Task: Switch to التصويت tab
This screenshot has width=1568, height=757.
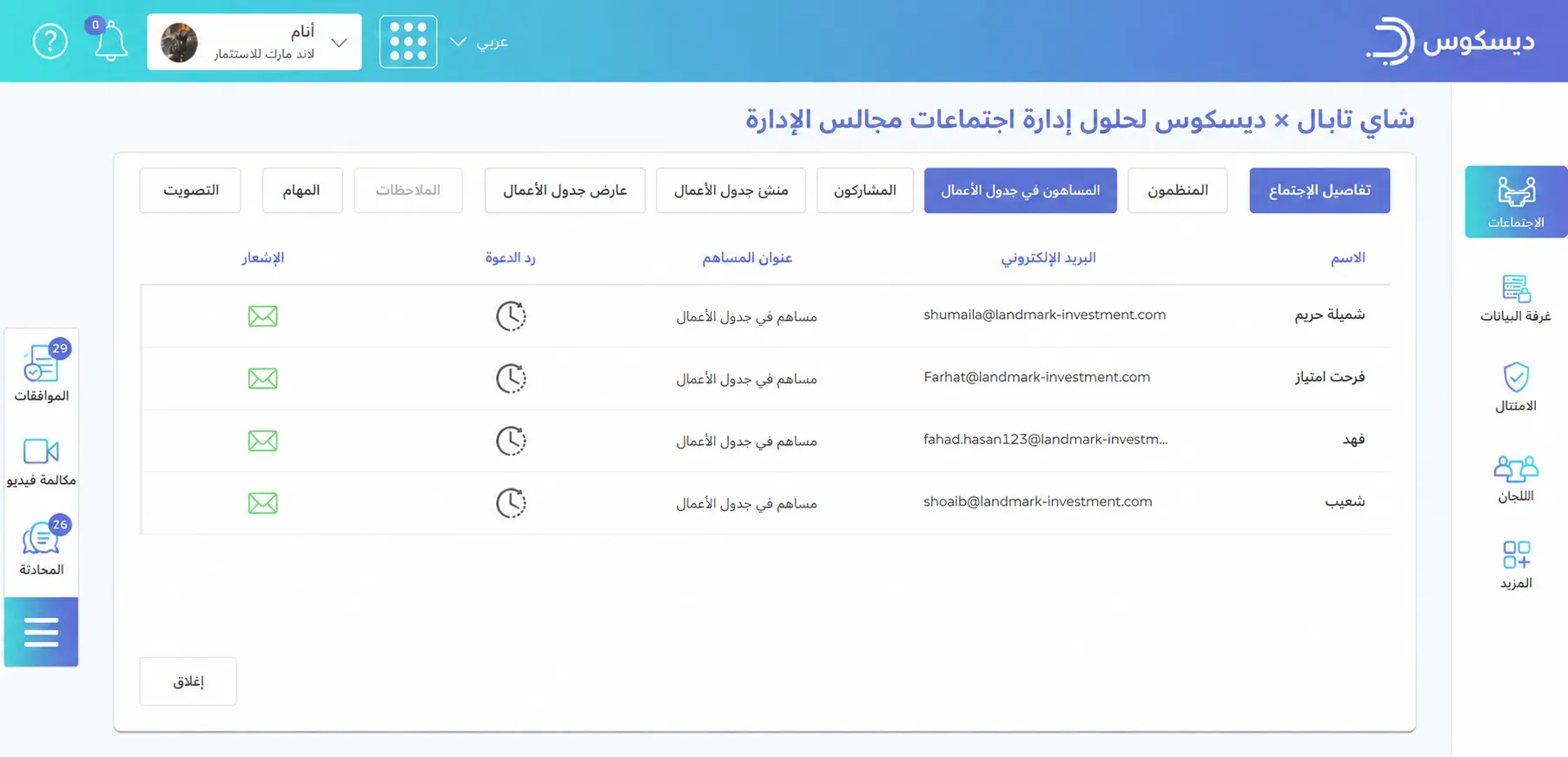Action: 190,190
